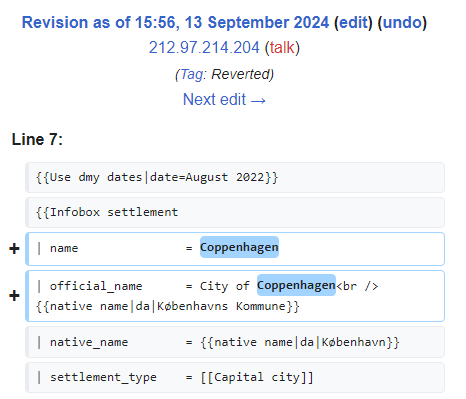Go to Next edit
466x399 pixels.
[224, 99]
